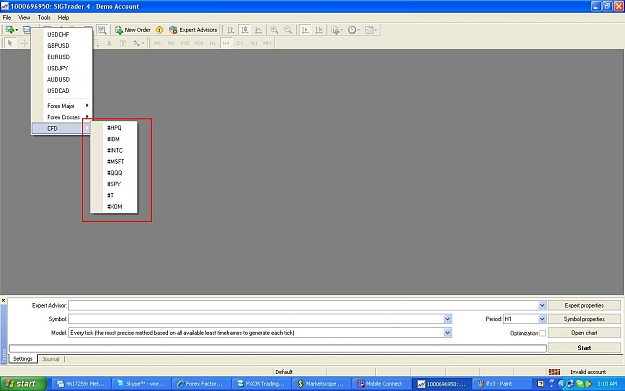625x391 pixels.
Task: Start the strategy test
Action: tap(584, 348)
